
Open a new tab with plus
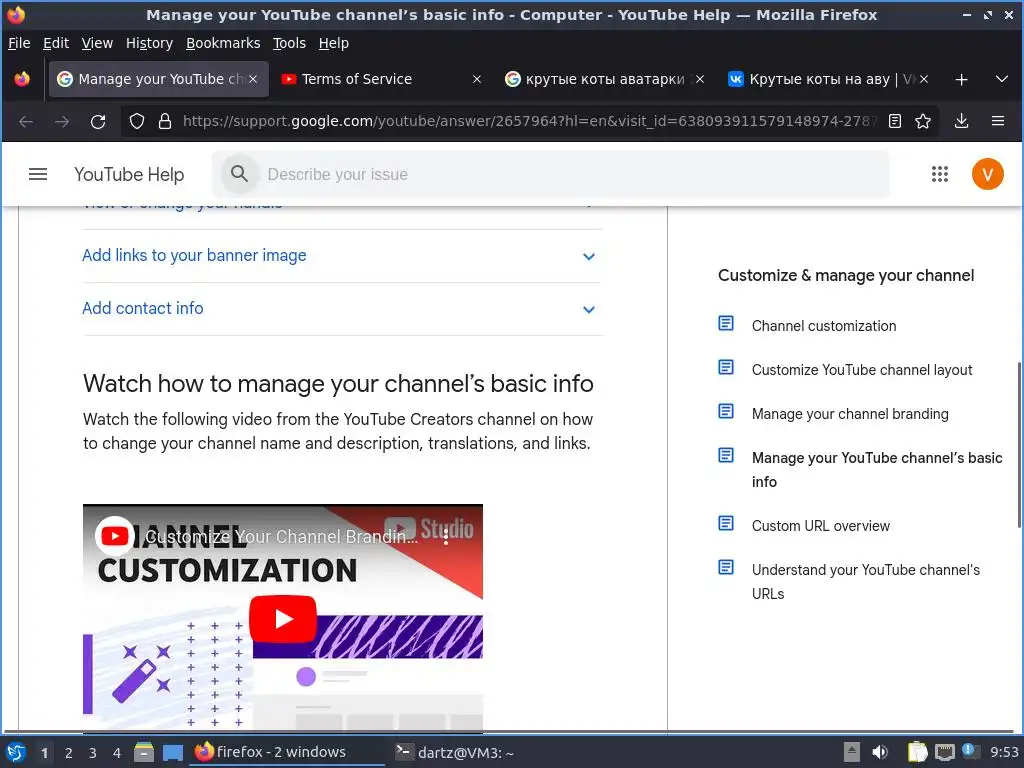coord(961,80)
